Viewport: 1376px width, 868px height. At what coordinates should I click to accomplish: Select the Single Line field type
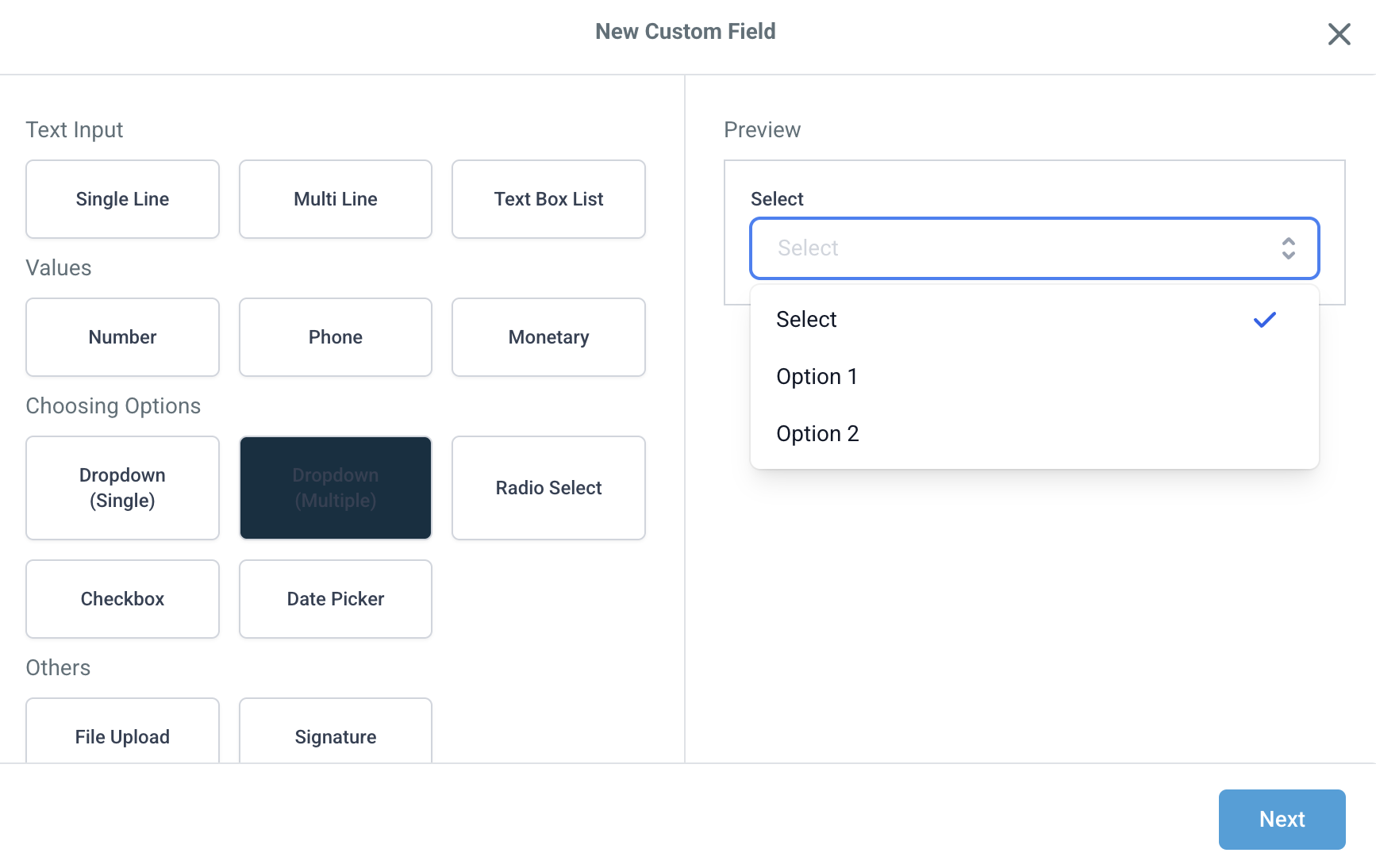coord(122,199)
